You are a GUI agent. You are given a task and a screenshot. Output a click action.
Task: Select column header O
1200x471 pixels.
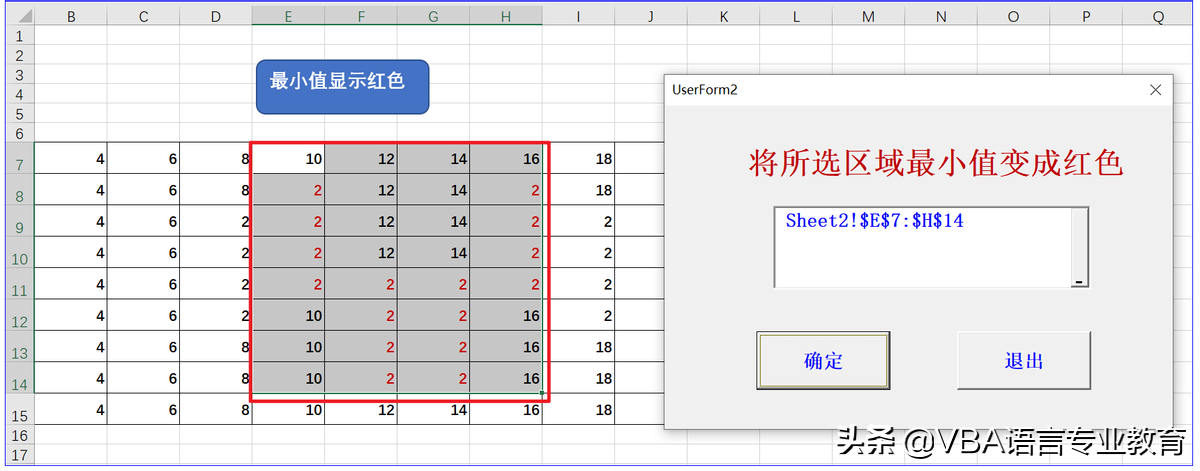point(1013,16)
